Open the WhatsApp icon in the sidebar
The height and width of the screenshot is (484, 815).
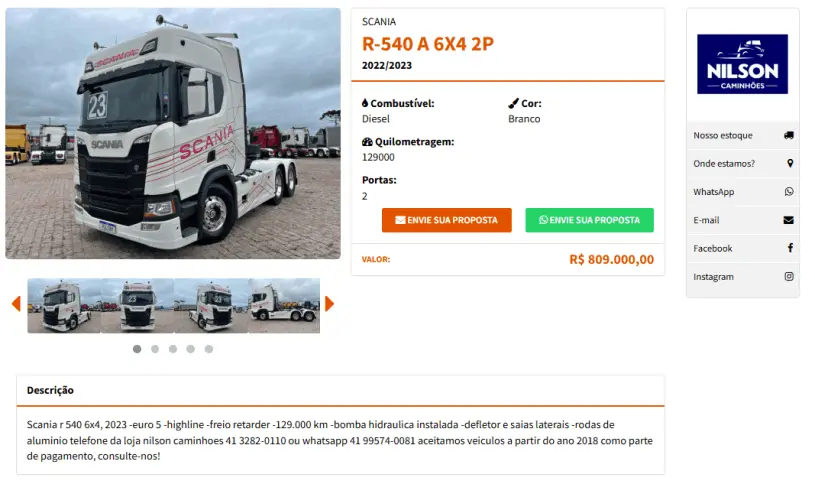pos(789,192)
